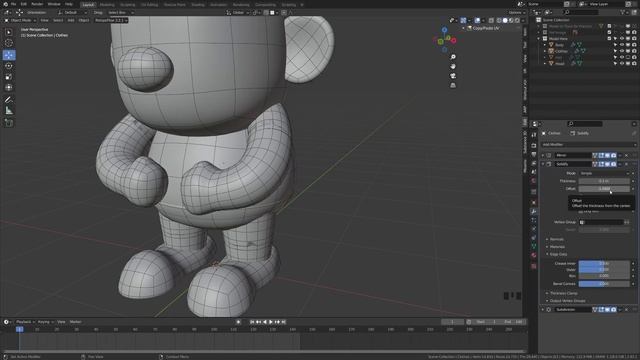Image resolution: width=640 pixels, height=360 pixels.
Task: Select the Measure tool
Action: coord(9,111)
